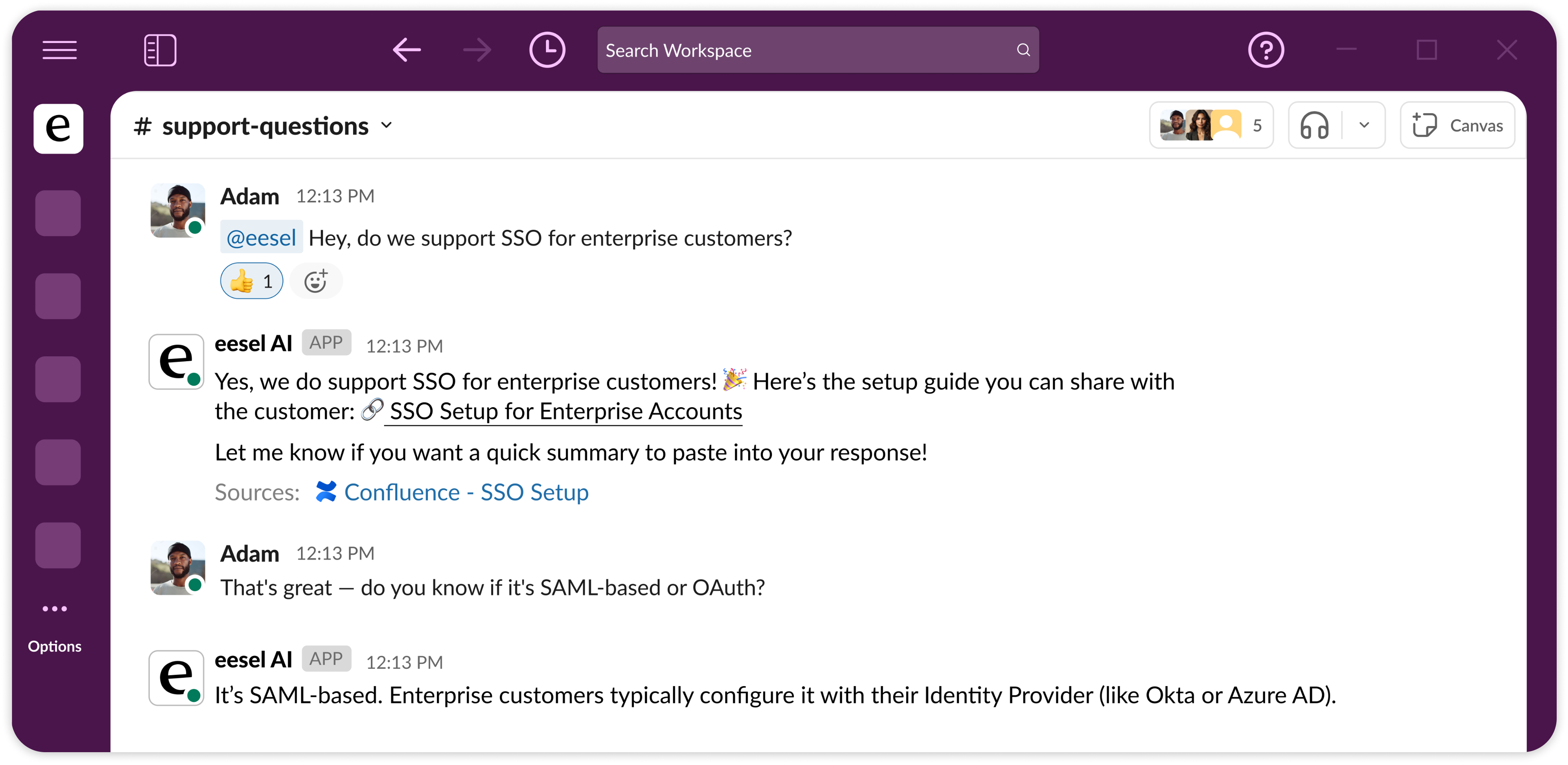Add a reaction with the emoji icon
The width and height of the screenshot is (1568, 765).
point(316,282)
